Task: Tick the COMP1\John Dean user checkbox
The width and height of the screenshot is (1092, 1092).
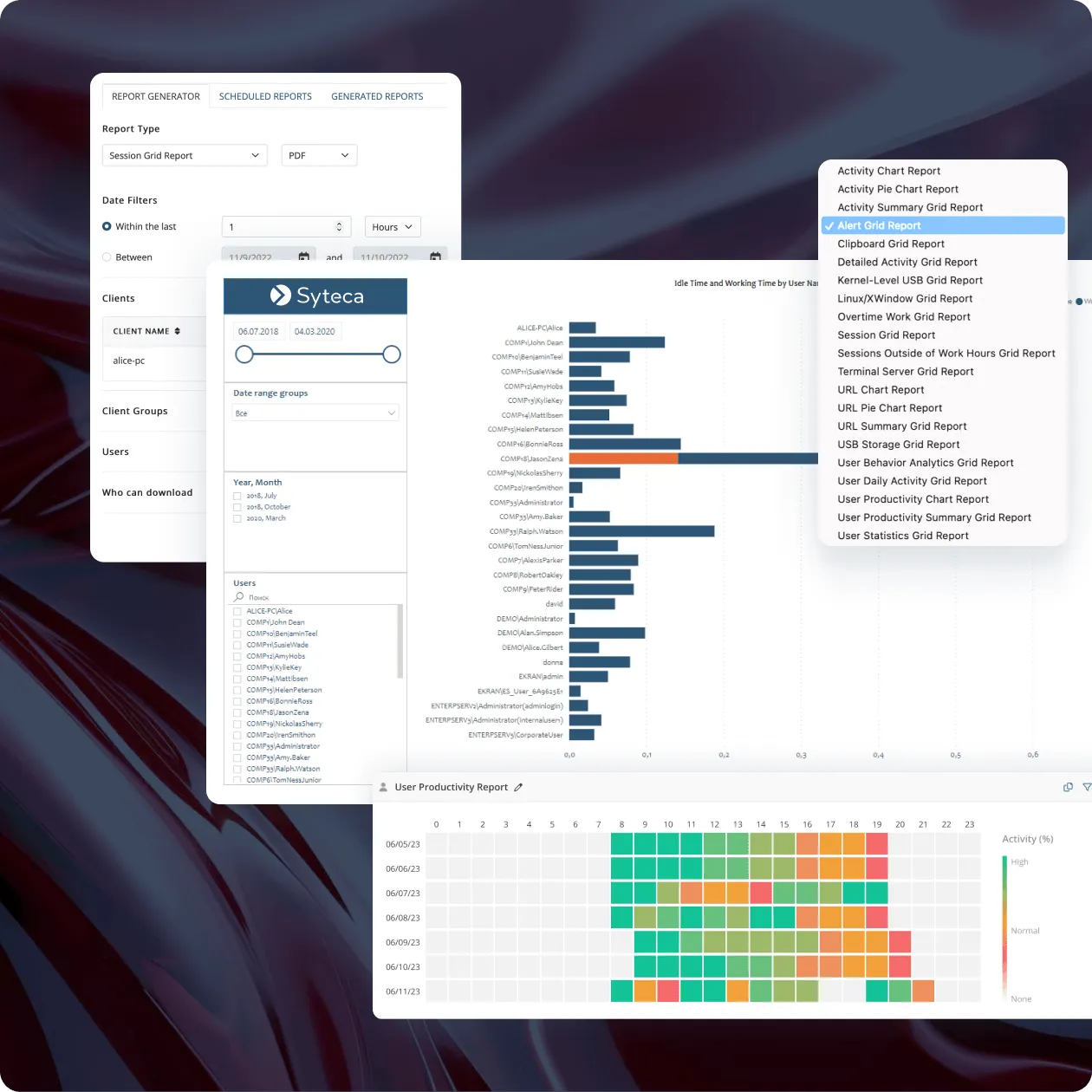Action: click(x=237, y=622)
